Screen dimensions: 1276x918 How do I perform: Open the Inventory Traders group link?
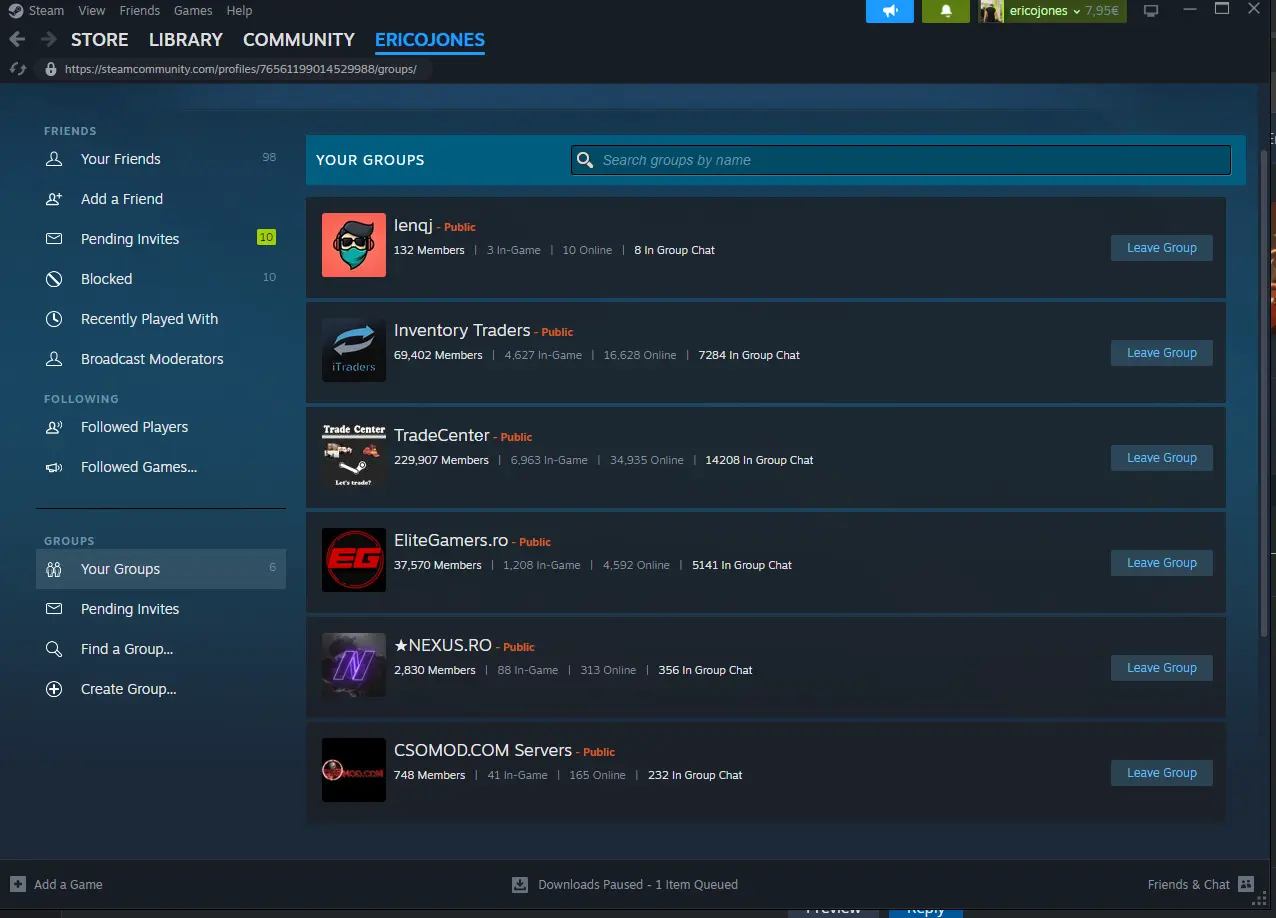462,330
